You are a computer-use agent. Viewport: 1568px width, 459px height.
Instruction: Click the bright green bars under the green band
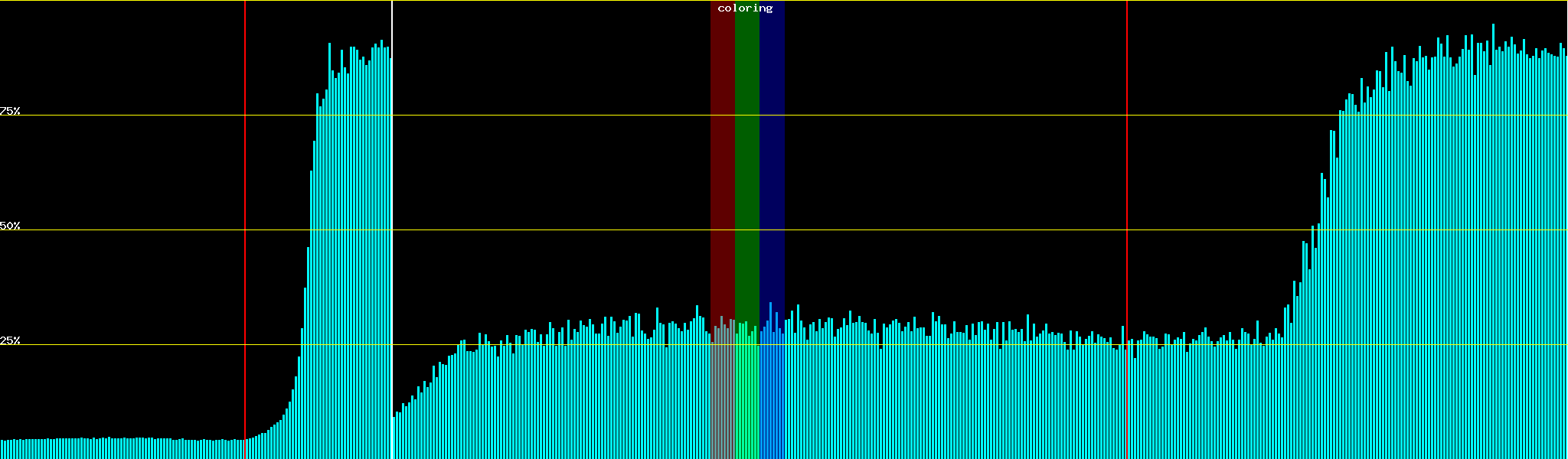point(746,398)
